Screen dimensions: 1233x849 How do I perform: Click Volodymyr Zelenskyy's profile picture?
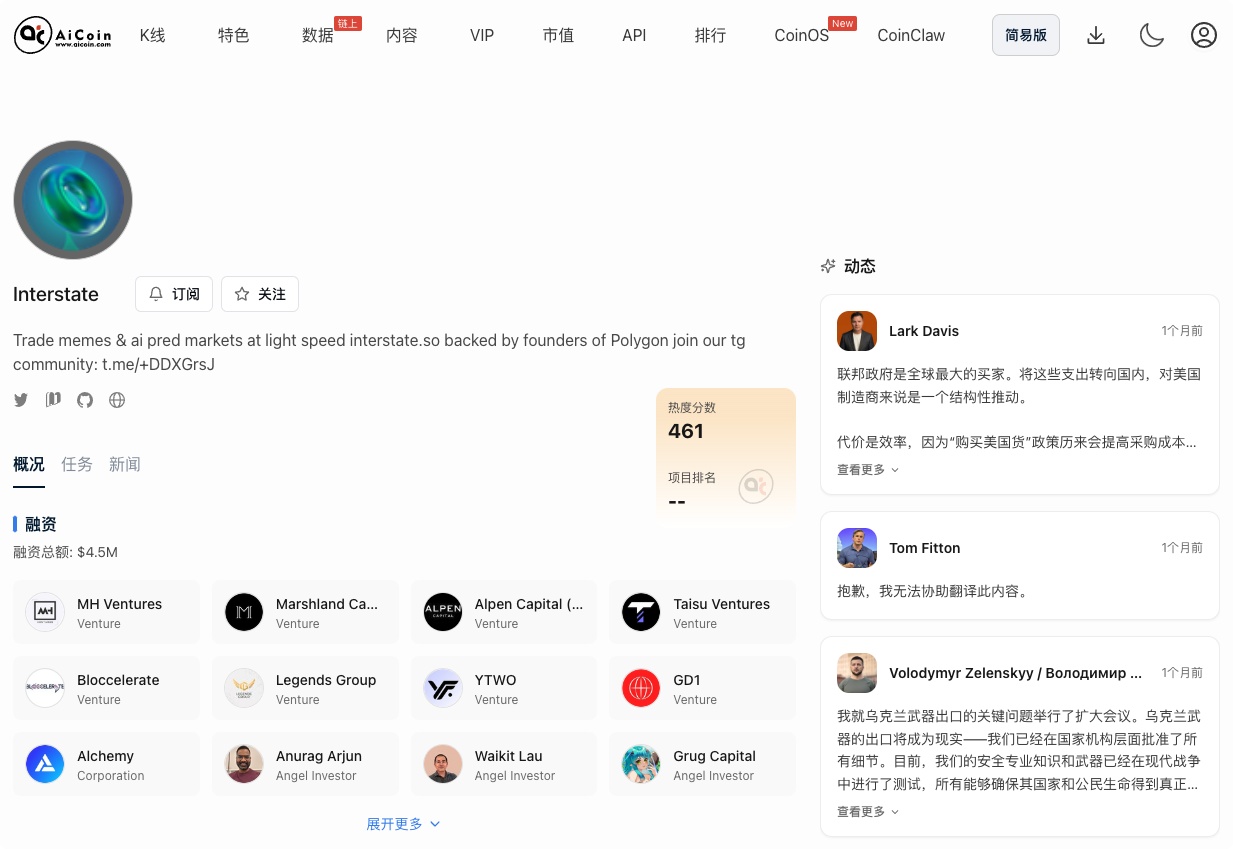coord(857,673)
